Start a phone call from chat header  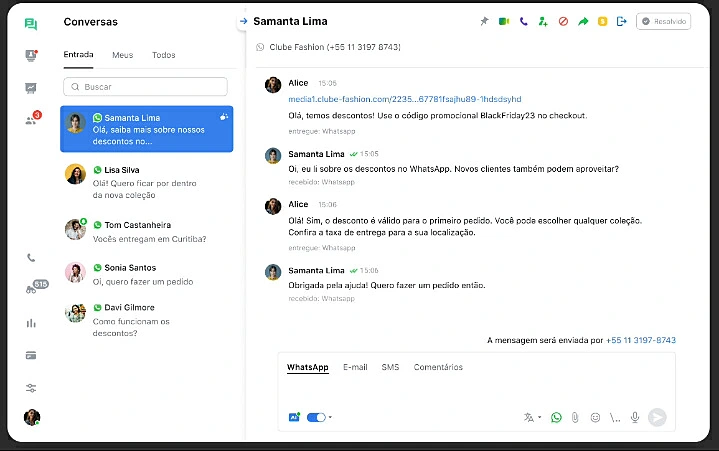[x=524, y=21]
